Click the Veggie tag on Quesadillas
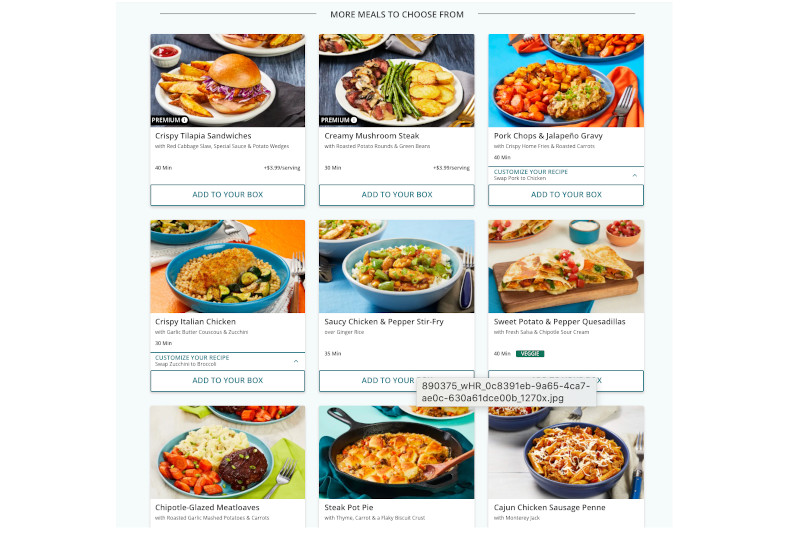 [x=530, y=353]
